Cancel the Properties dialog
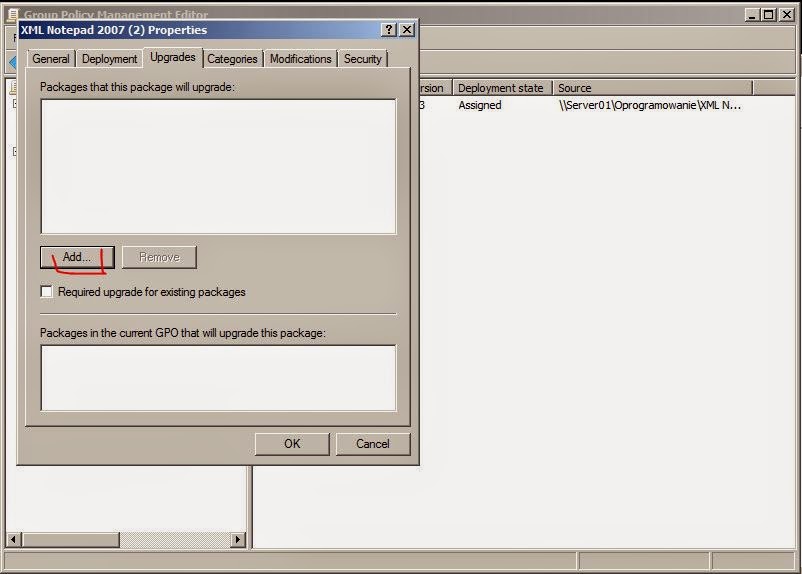 coord(373,444)
